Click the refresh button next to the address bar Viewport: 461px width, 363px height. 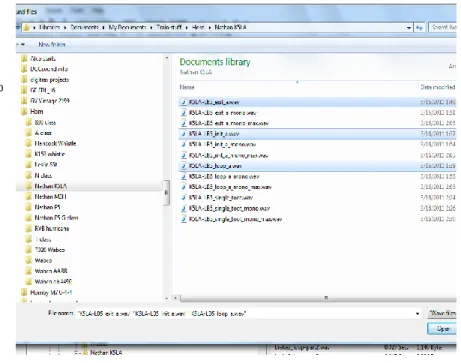pos(419,28)
